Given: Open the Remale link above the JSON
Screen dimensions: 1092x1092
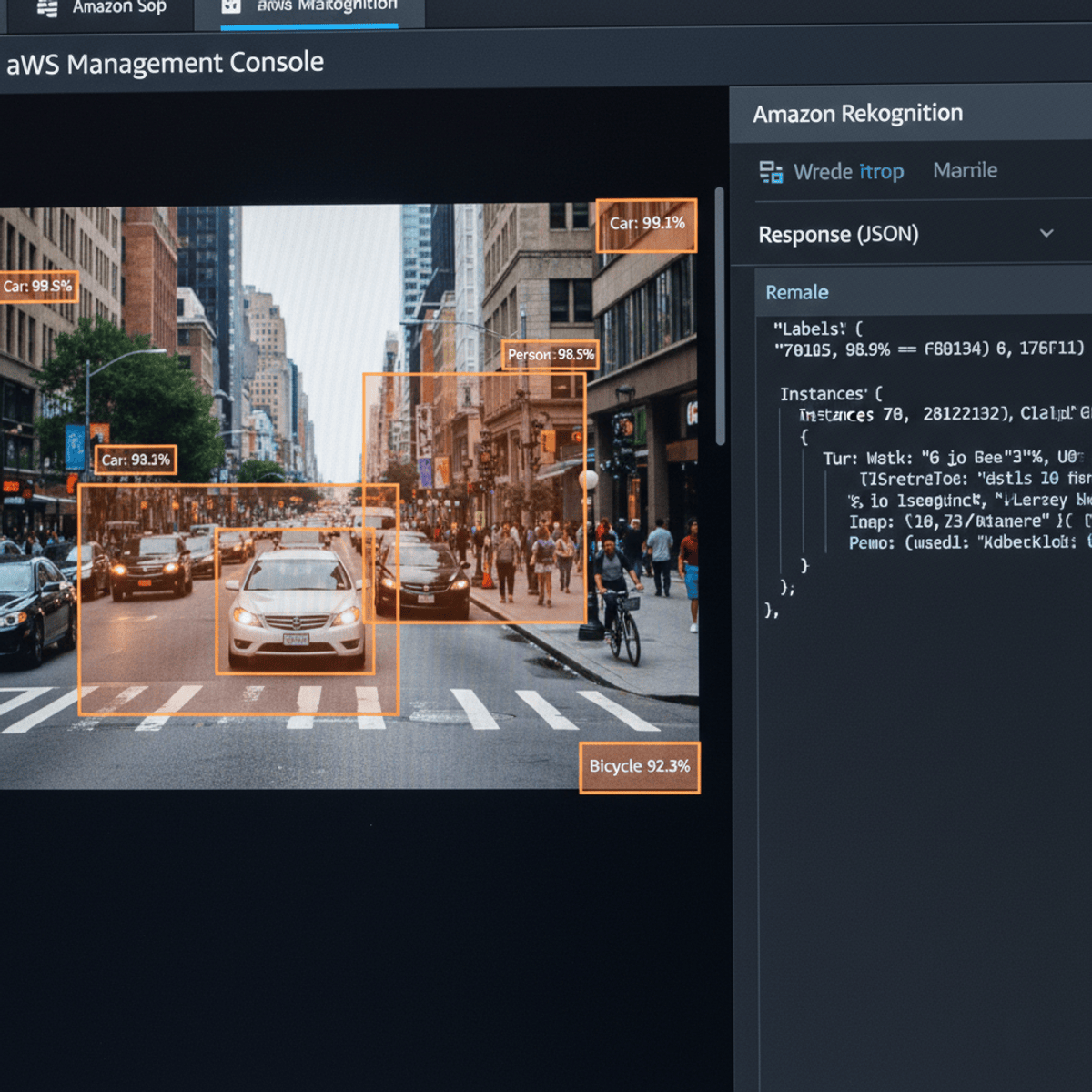Looking at the screenshot, I should [796, 291].
